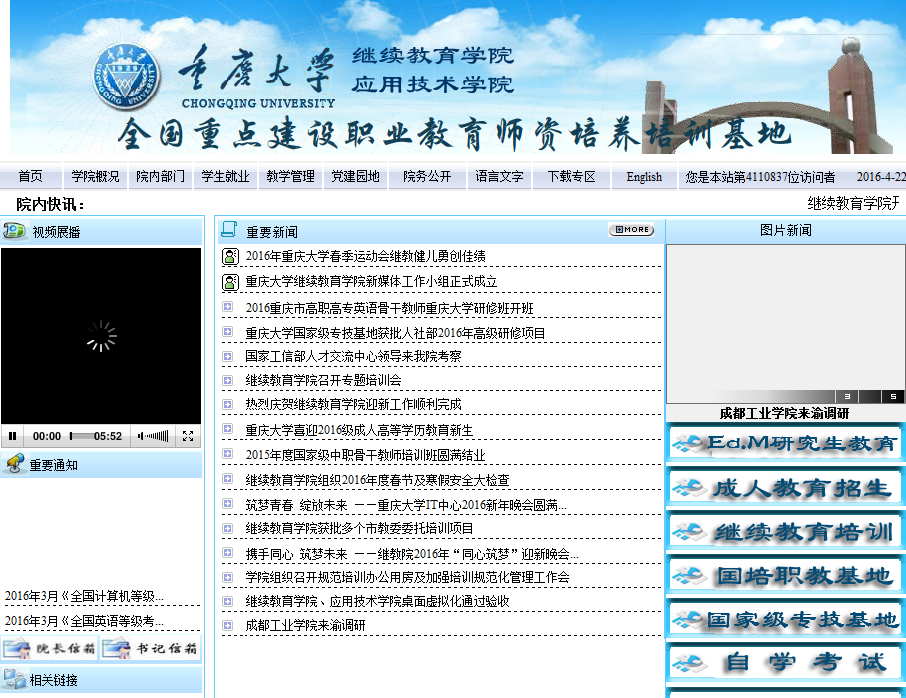The width and height of the screenshot is (906, 698).
Task: Open news 继续教育学院获批多个市教委委托培训项目
Action: pyautogui.click(x=359, y=528)
